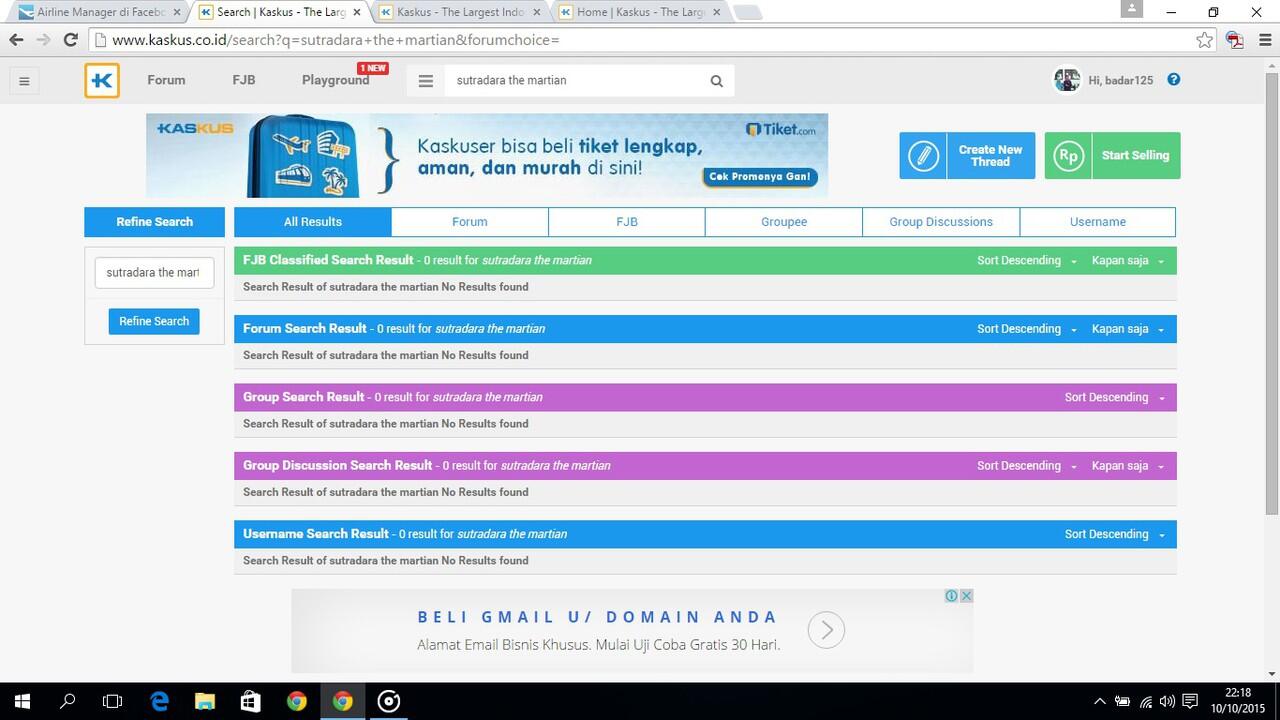Expand Sort Descending in Username Search Result
This screenshot has height=720, width=1280.
[1115, 534]
